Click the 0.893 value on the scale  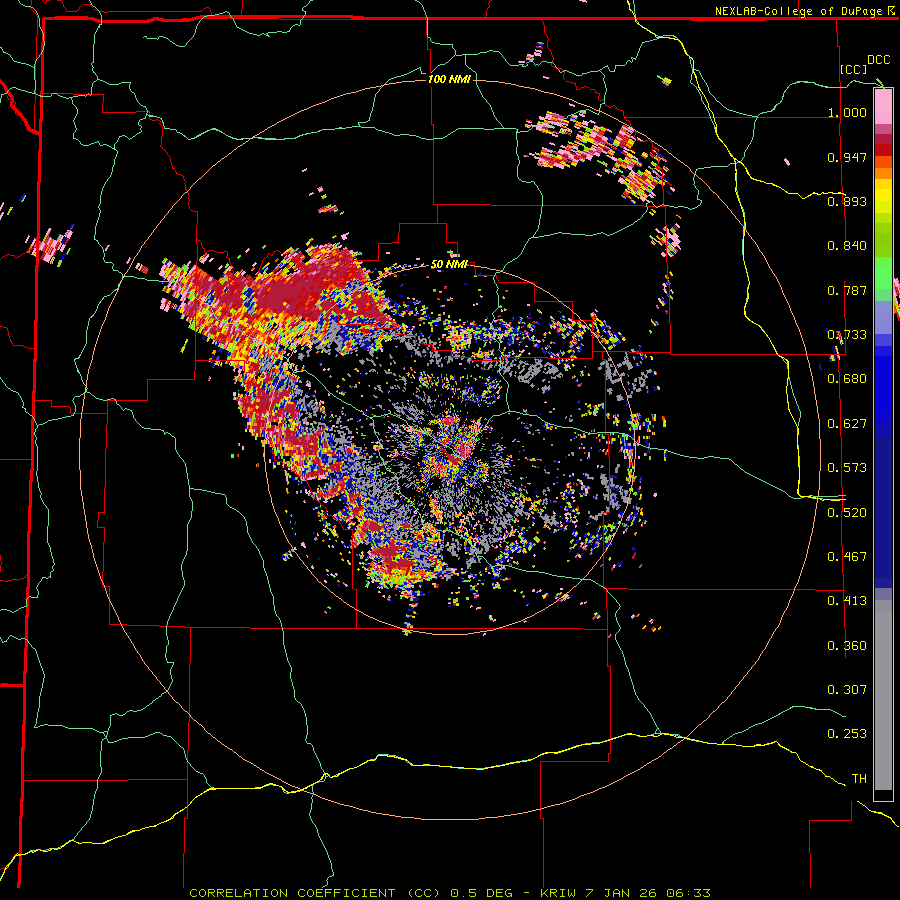click(x=847, y=201)
